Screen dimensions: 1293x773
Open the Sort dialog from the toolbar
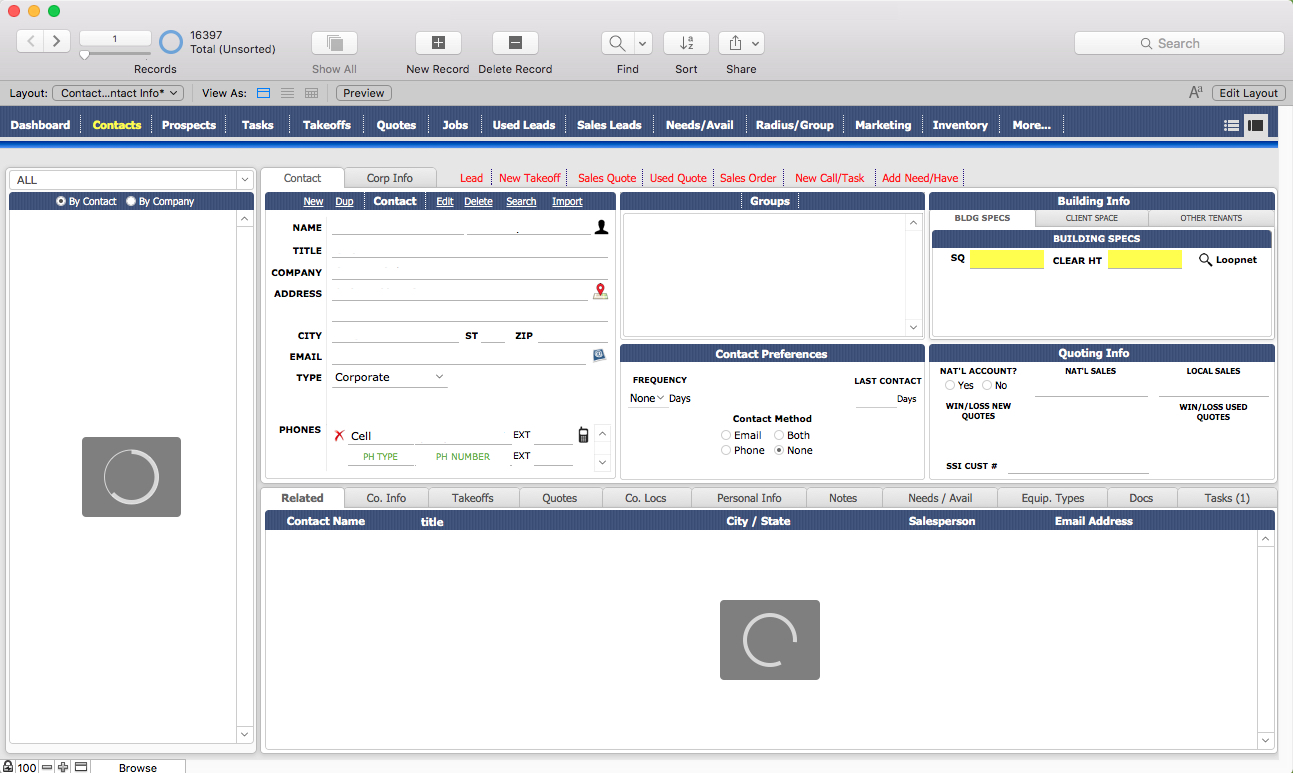(x=686, y=43)
